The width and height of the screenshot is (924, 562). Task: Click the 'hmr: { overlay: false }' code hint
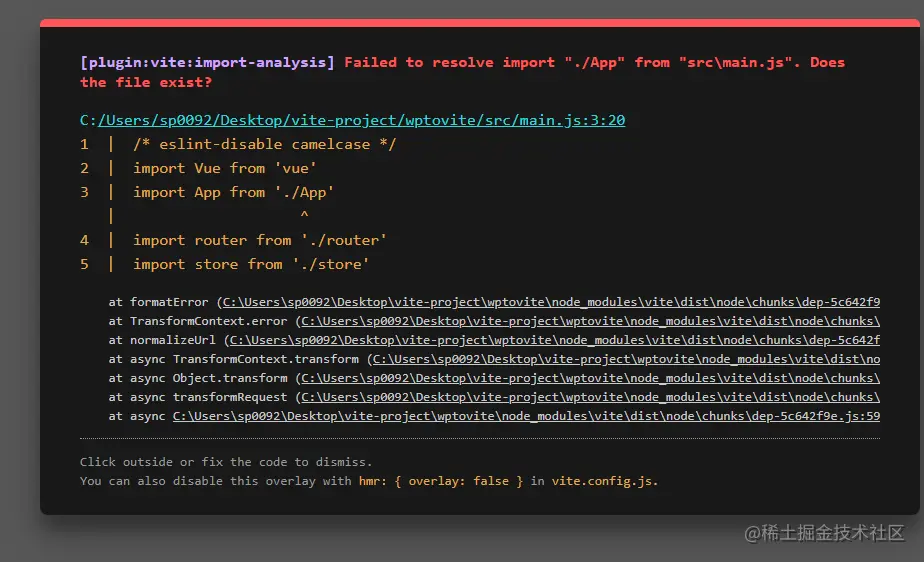[x=441, y=481]
